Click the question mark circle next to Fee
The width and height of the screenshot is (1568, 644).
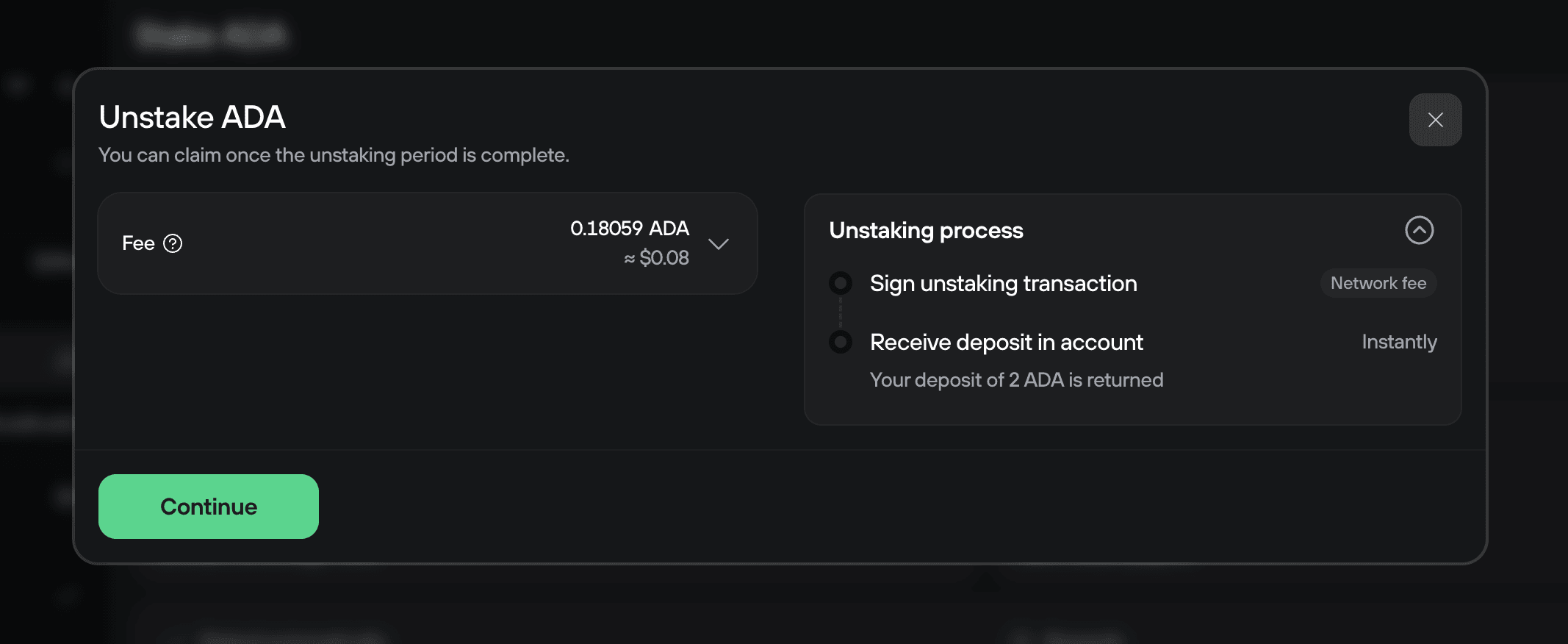coord(174,243)
